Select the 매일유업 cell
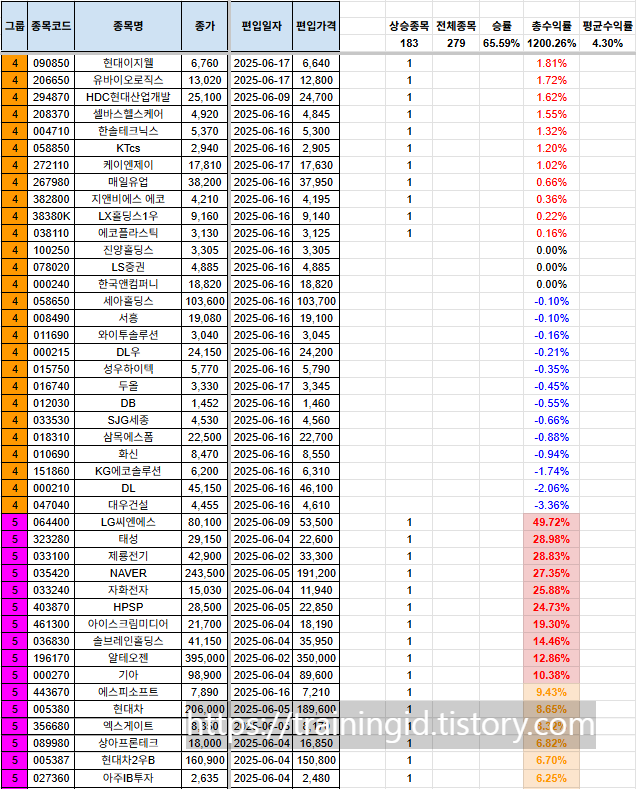636x789 pixels. 128,182
